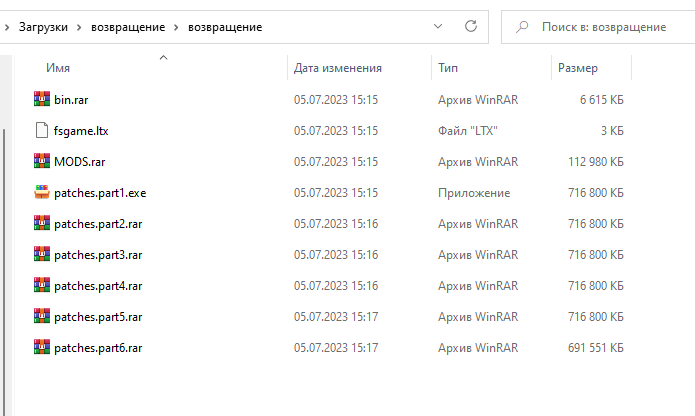Screen dimensions: 695x416
Task: Click the last возвращение breadcrumb segment
Action: coord(225,27)
